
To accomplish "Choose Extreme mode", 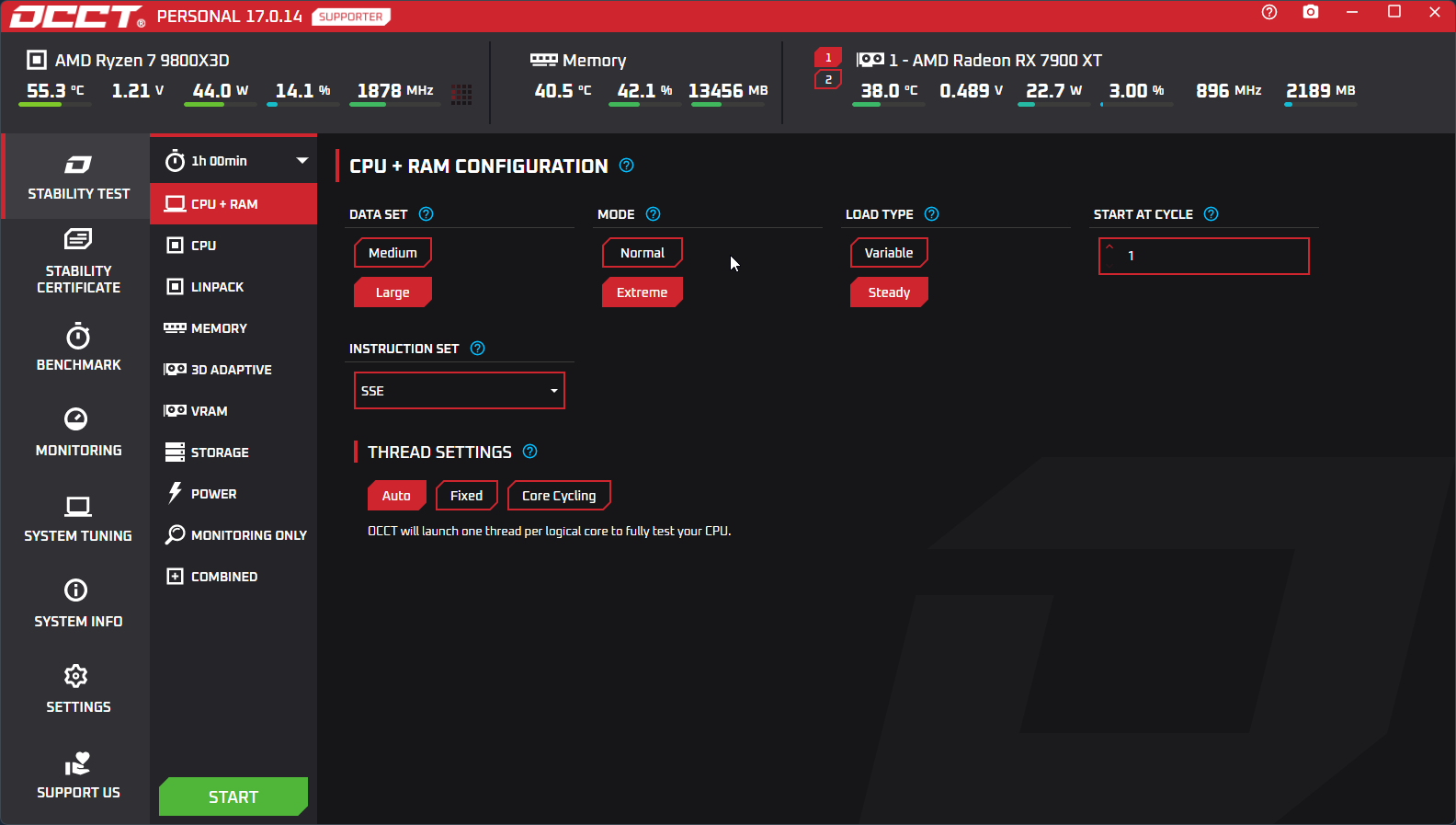I will 642,292.
